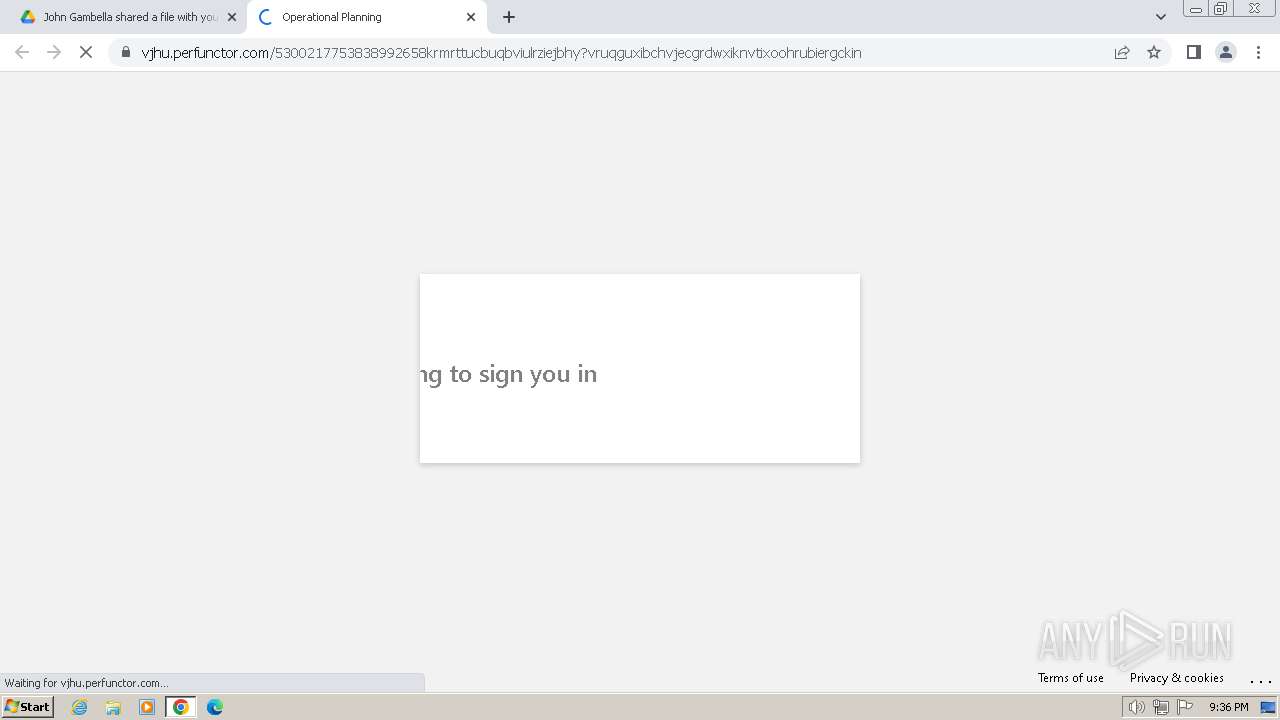
Task: Open File Explorer from taskbar
Action: pos(113,707)
